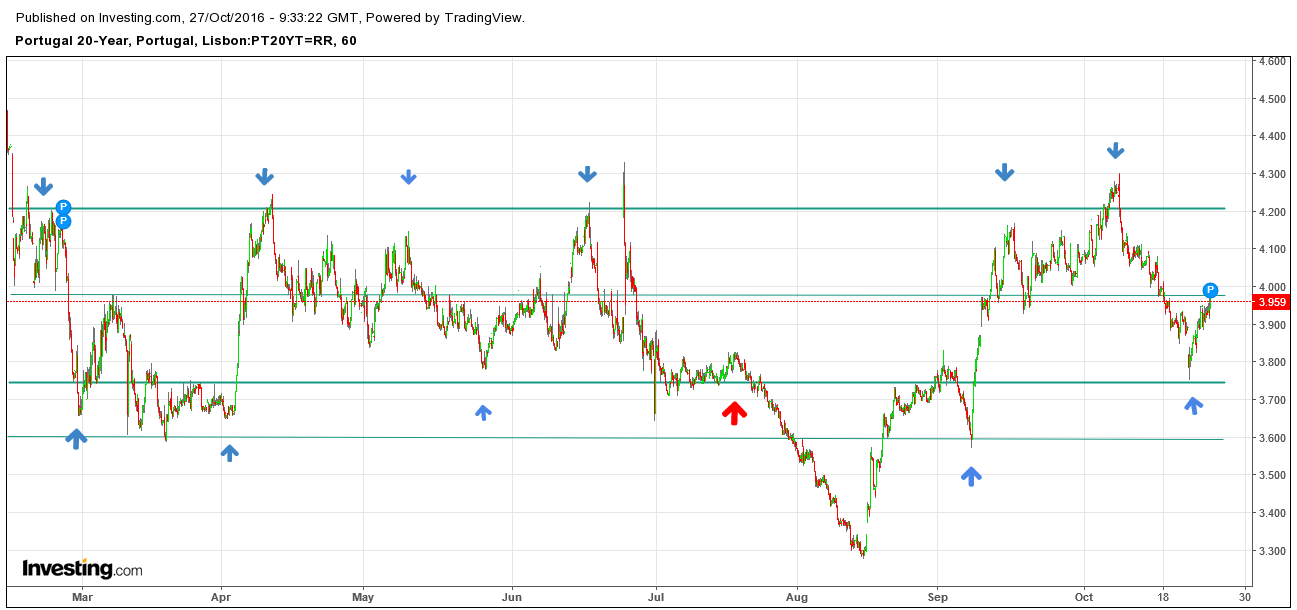1297x610 pixels.
Task: Click the May label on the time axis
Action: 363,597
